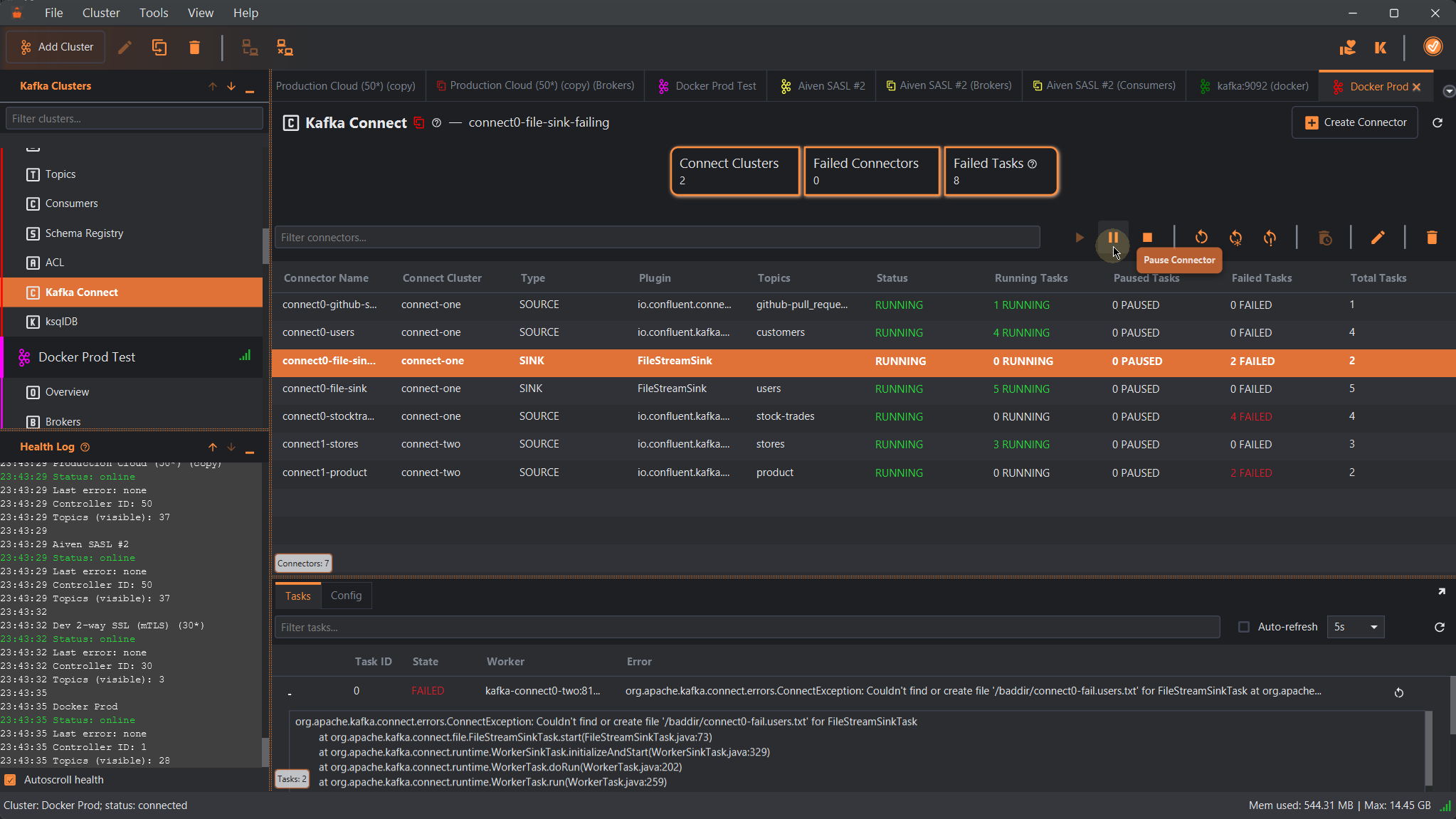
Task: Expand the tasks panel with arrow icon
Action: pyautogui.click(x=1441, y=591)
